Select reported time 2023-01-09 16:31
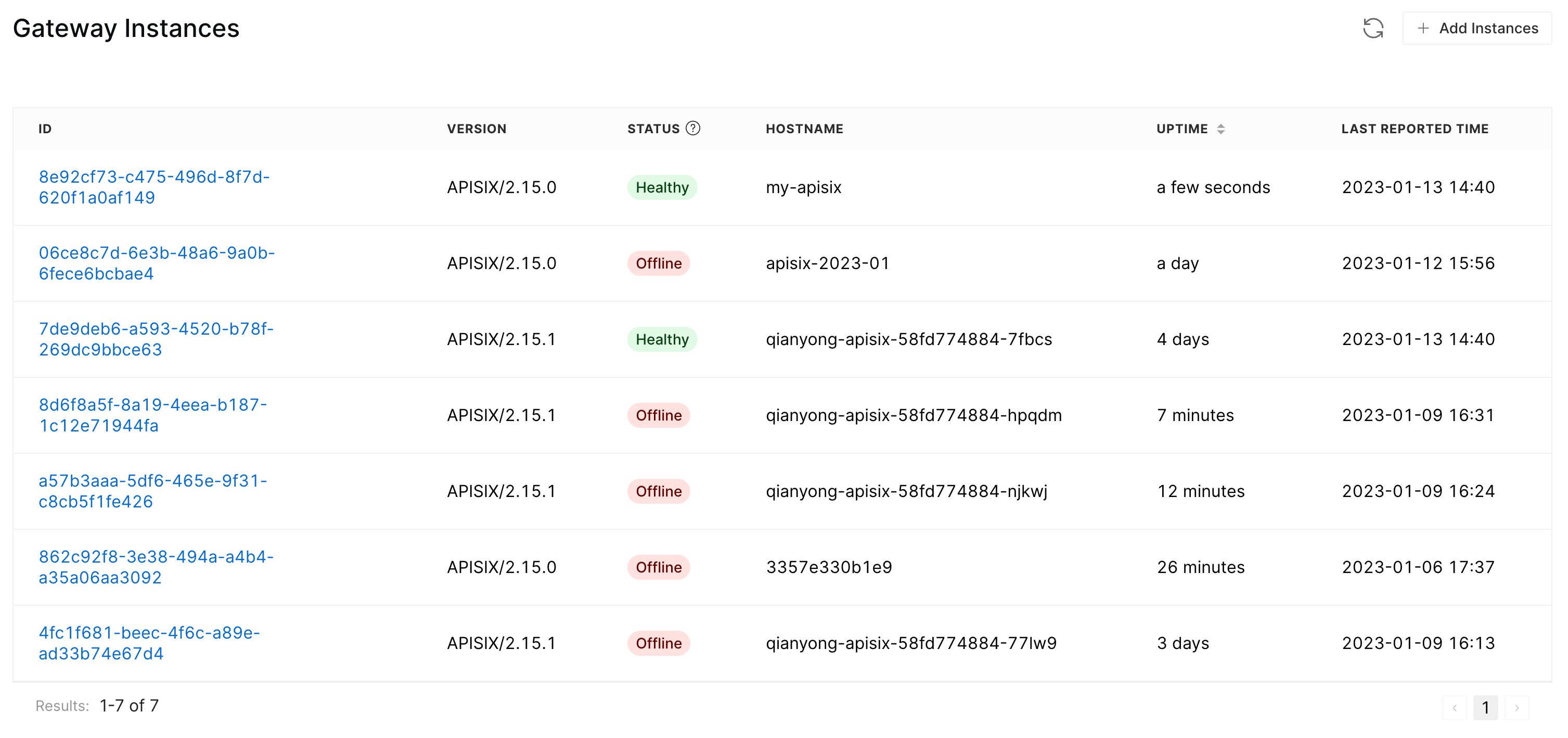 tap(1418, 416)
